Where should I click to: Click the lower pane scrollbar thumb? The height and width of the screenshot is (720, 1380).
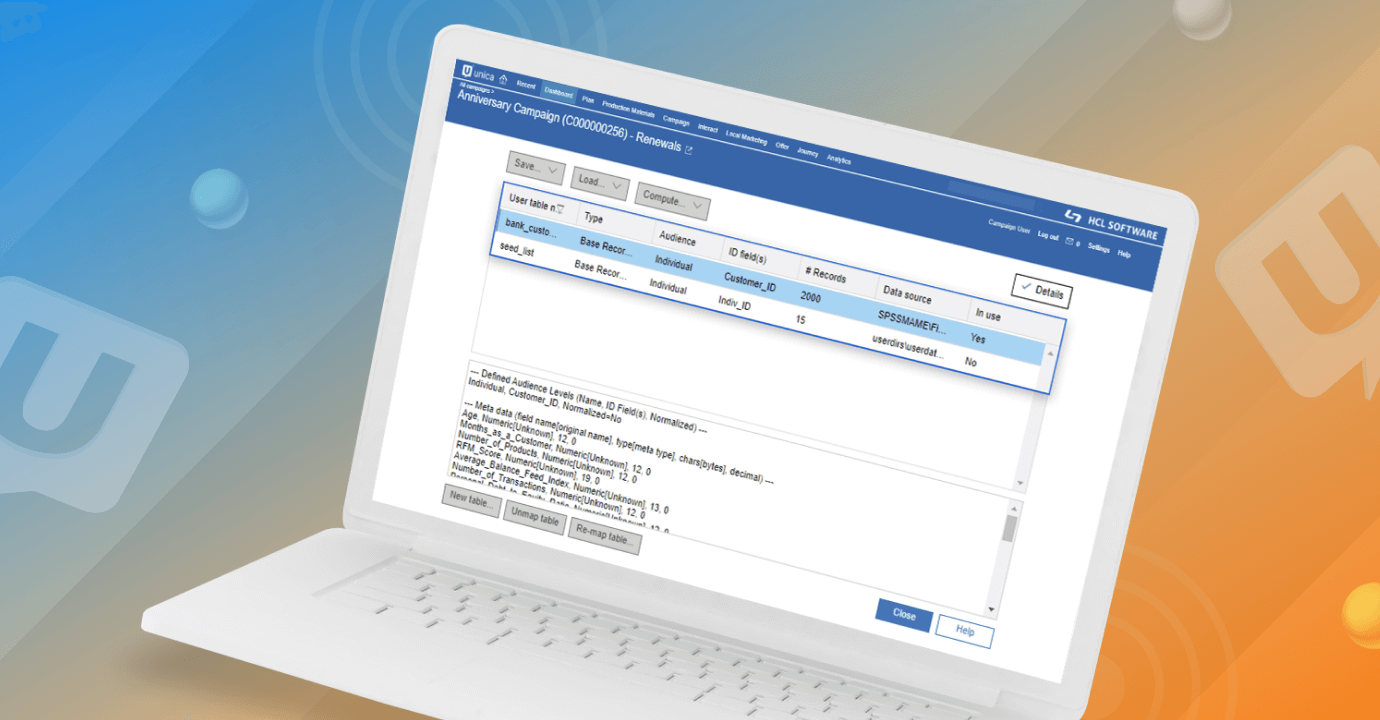[x=1009, y=529]
